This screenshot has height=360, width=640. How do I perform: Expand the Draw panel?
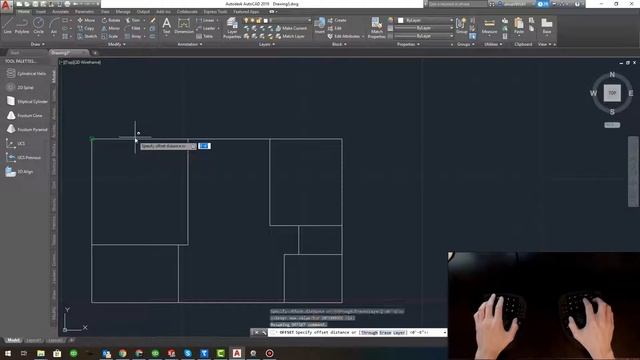click(x=38, y=44)
